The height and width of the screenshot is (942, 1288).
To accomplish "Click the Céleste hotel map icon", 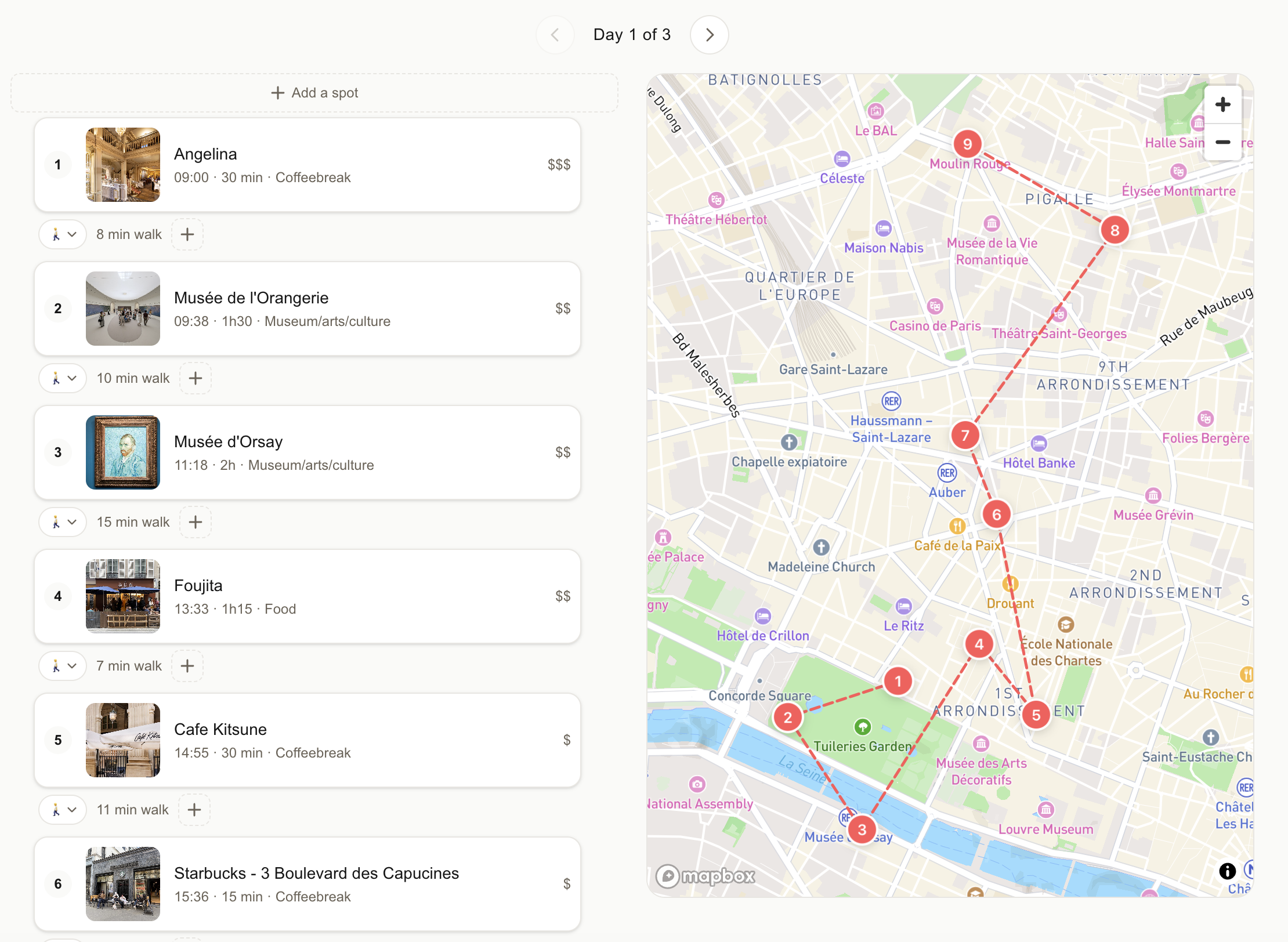I will tap(842, 158).
